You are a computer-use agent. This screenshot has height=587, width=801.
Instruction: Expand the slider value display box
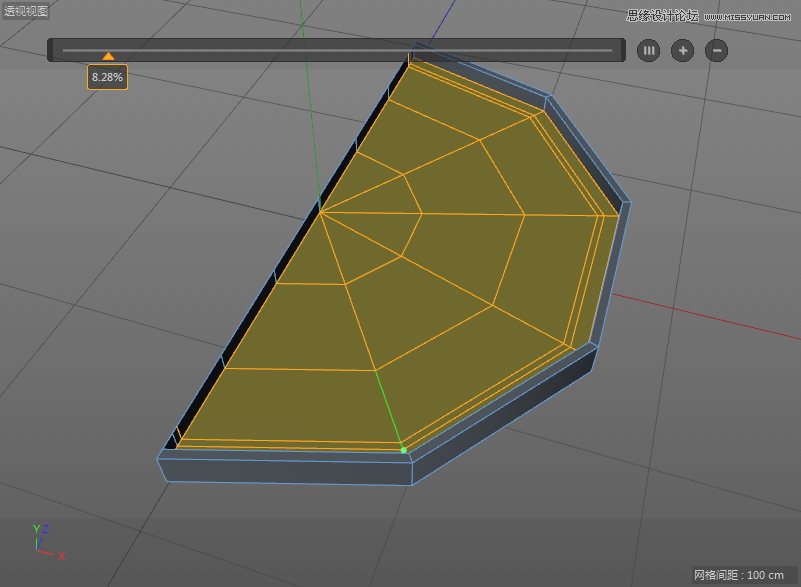pyautogui.click(x=106, y=76)
